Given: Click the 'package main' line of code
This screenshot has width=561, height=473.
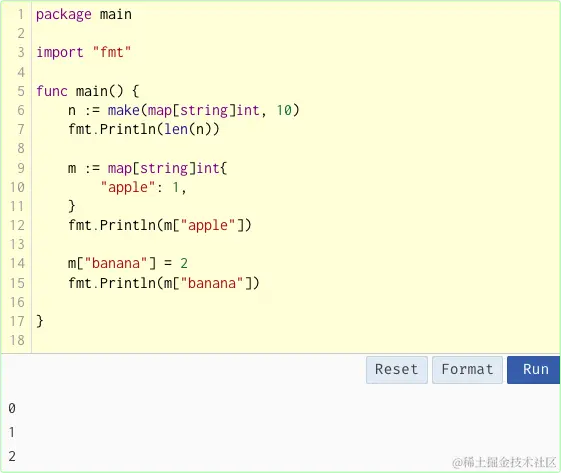Looking at the screenshot, I should [84, 15].
